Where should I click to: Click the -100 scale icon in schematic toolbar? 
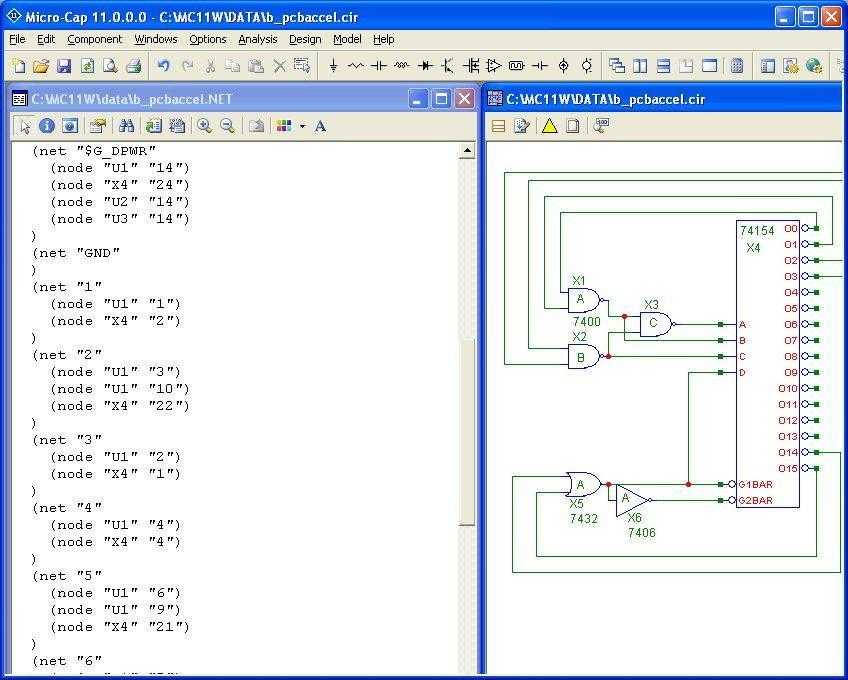point(601,124)
